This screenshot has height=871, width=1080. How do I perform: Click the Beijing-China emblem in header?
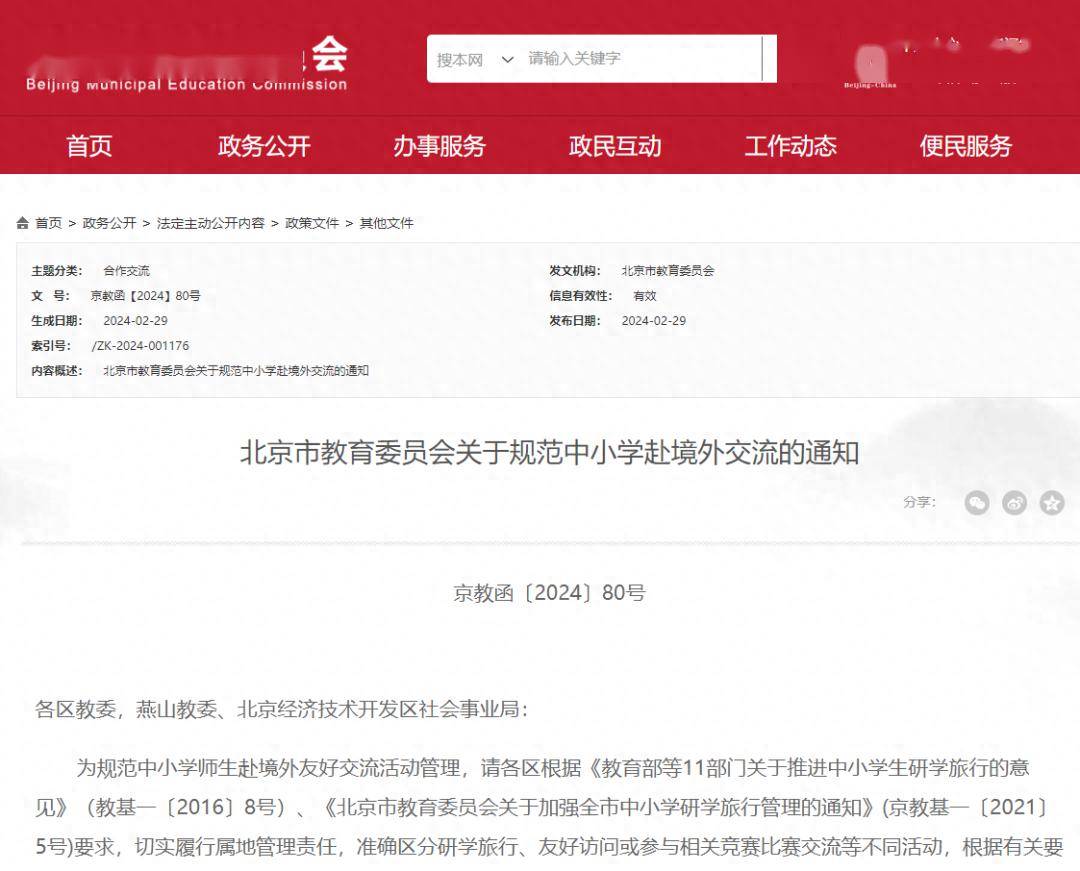coord(870,68)
